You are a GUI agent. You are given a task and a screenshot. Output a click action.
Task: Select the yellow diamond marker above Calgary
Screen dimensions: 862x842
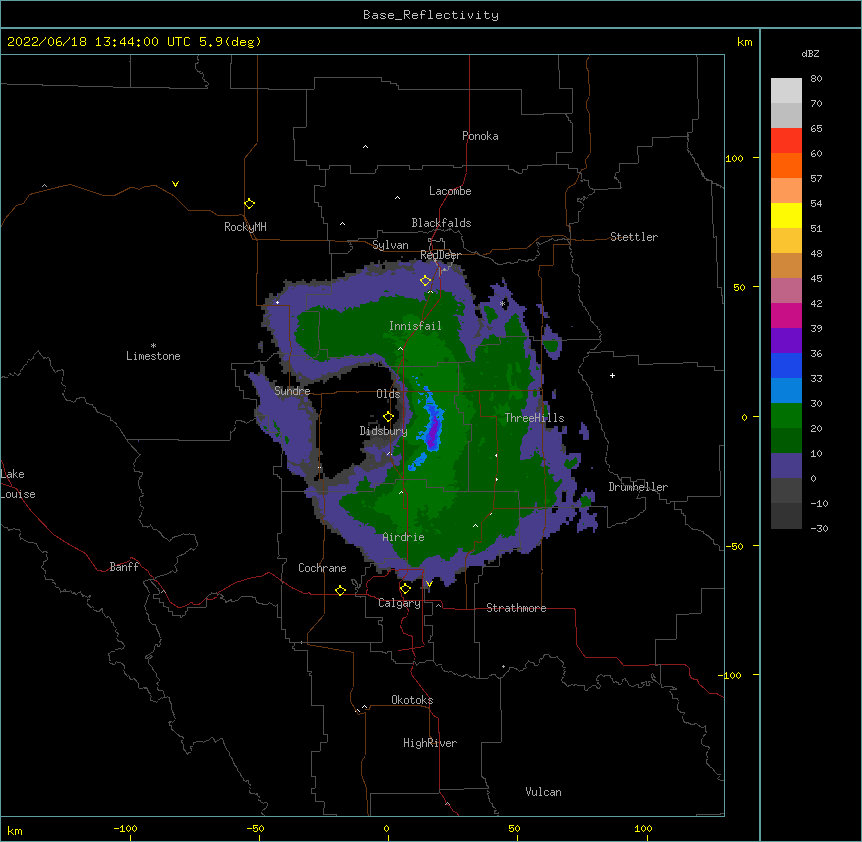[x=405, y=589]
